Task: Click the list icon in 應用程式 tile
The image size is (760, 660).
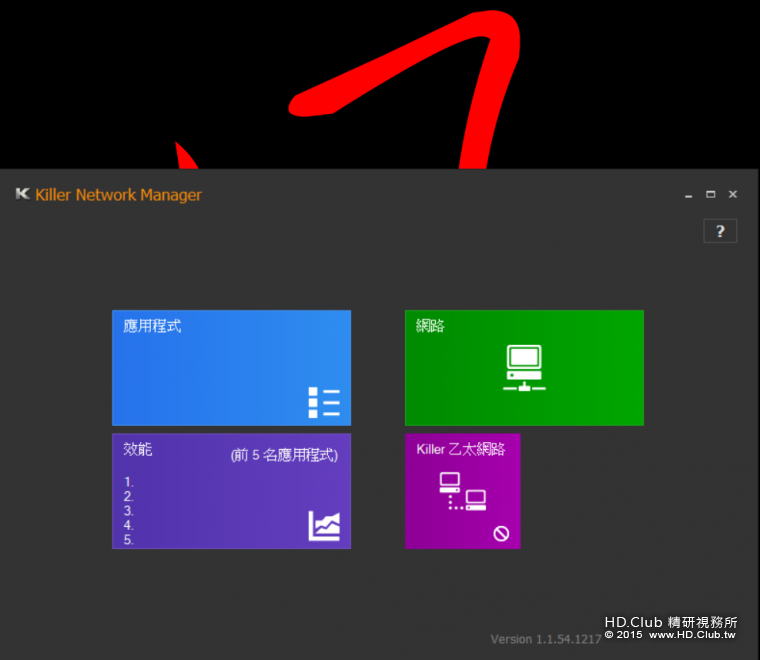Action: pos(324,402)
